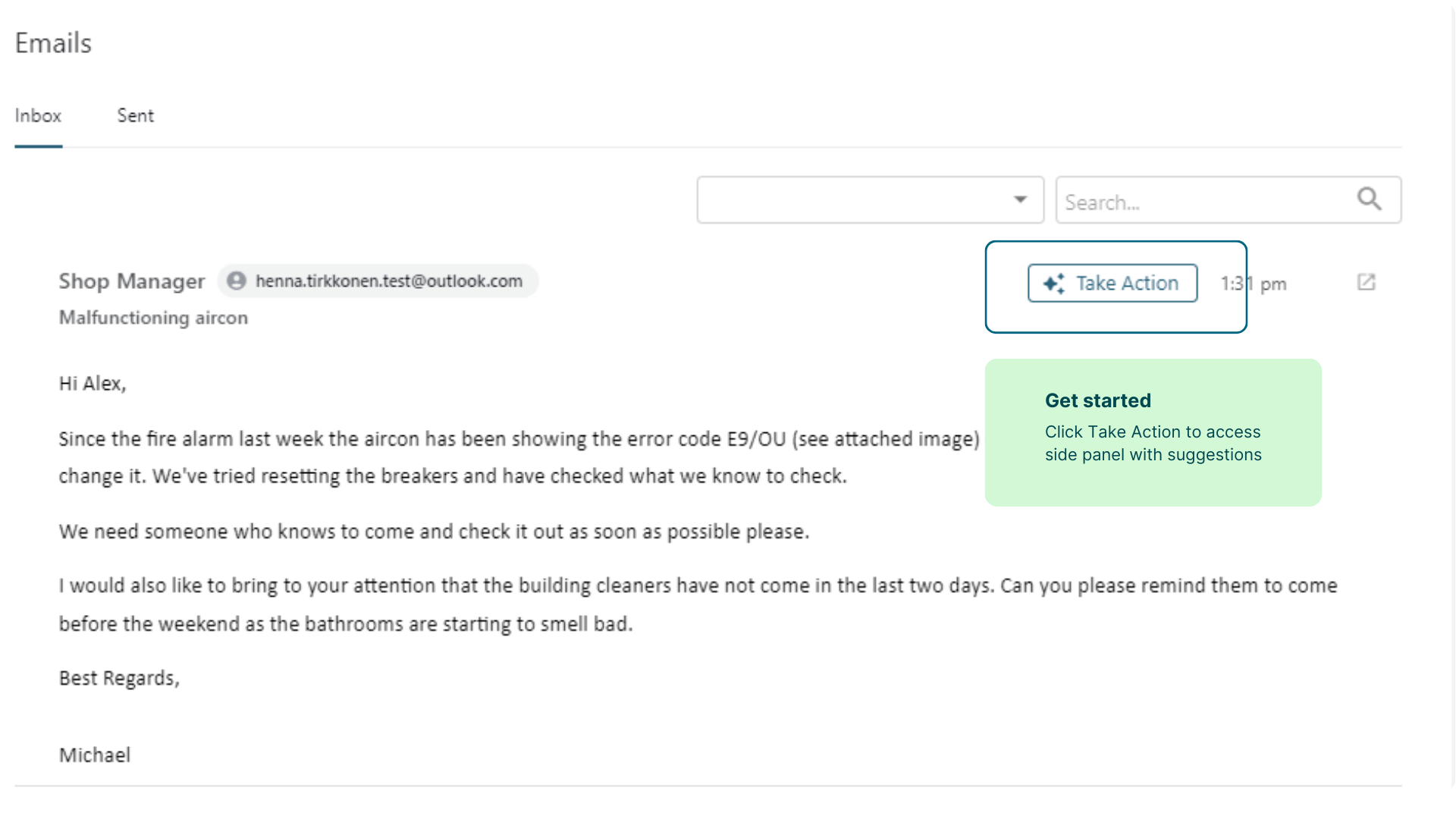Click the magnifier search icon
Image resolution: width=1456 pixels, height=819 pixels.
point(1369,199)
